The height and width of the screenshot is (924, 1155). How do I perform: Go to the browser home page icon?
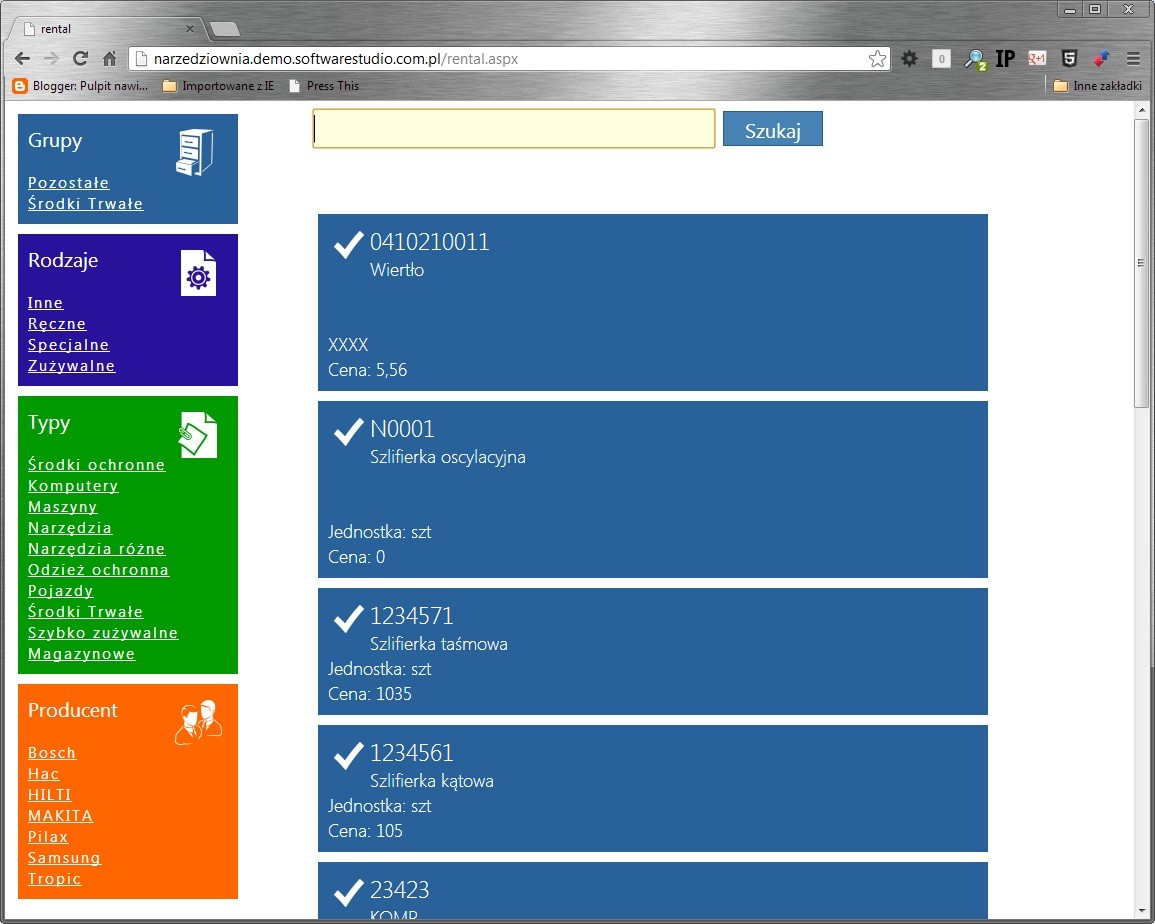click(x=110, y=59)
